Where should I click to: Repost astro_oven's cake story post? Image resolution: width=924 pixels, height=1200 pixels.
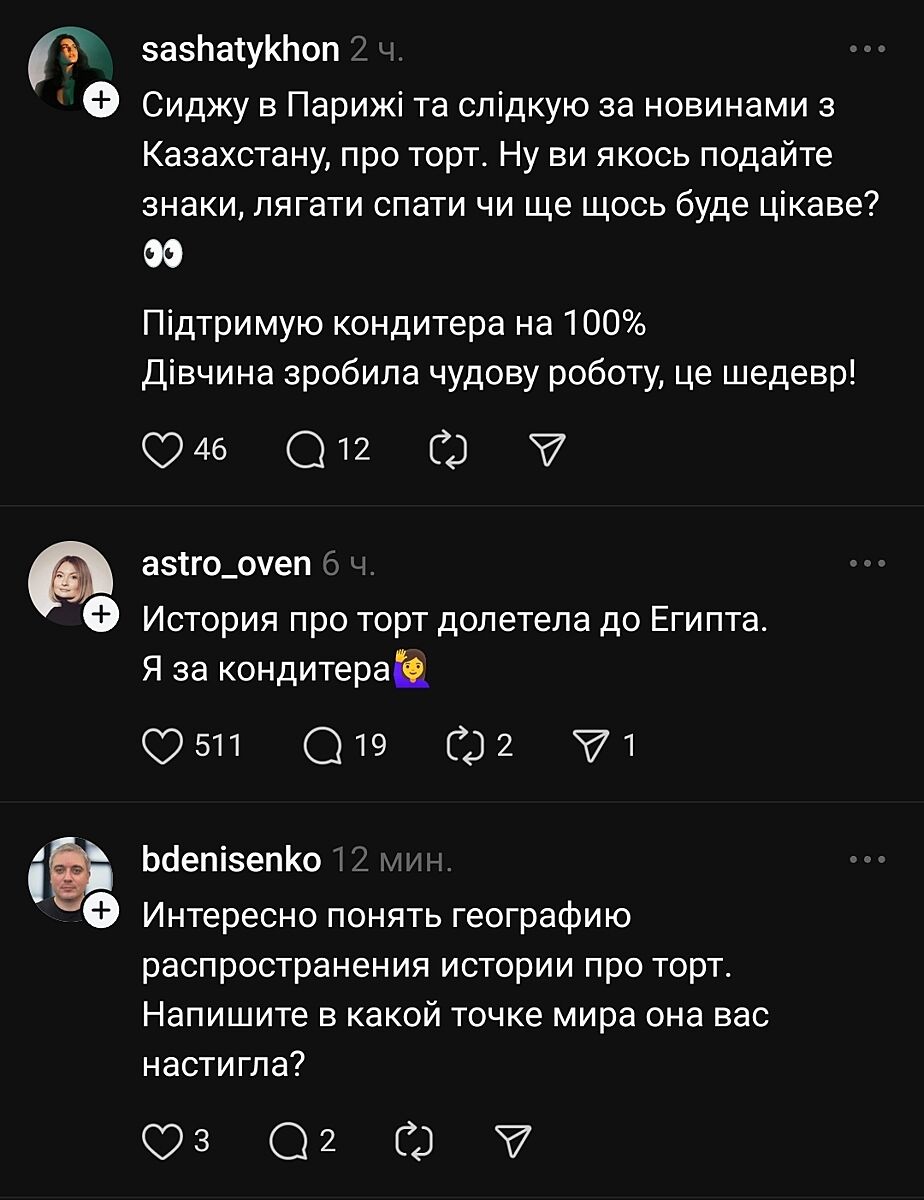pyautogui.click(x=464, y=746)
